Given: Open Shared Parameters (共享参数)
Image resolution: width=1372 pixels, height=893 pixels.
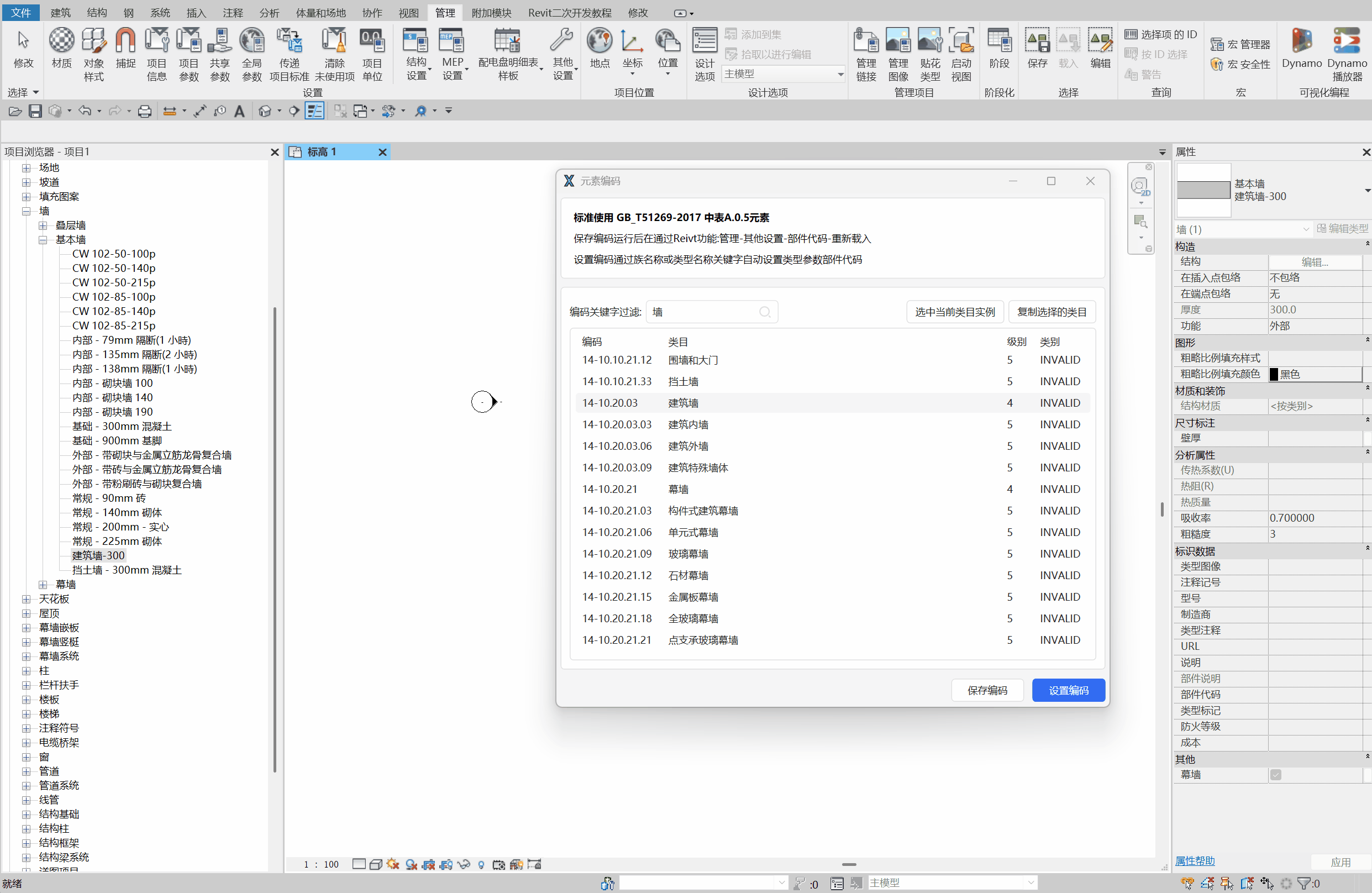Looking at the screenshot, I should (219, 55).
